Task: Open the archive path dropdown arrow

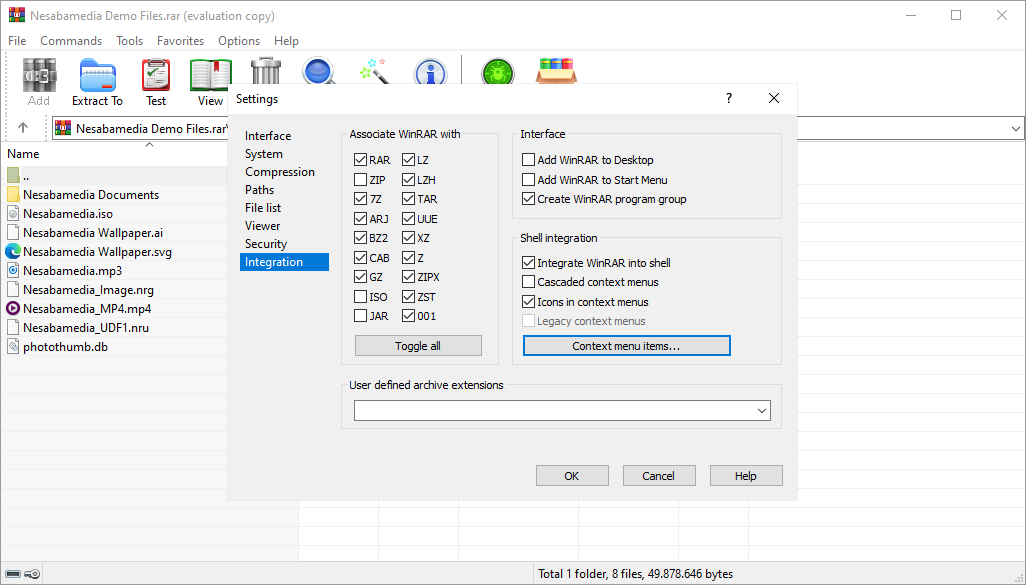Action: 1016,128
